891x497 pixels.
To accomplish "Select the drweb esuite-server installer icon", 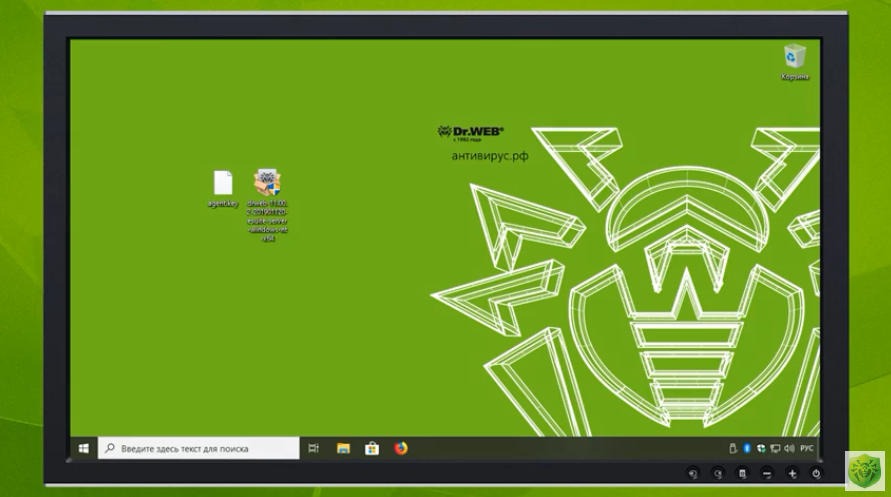I will [x=268, y=205].
